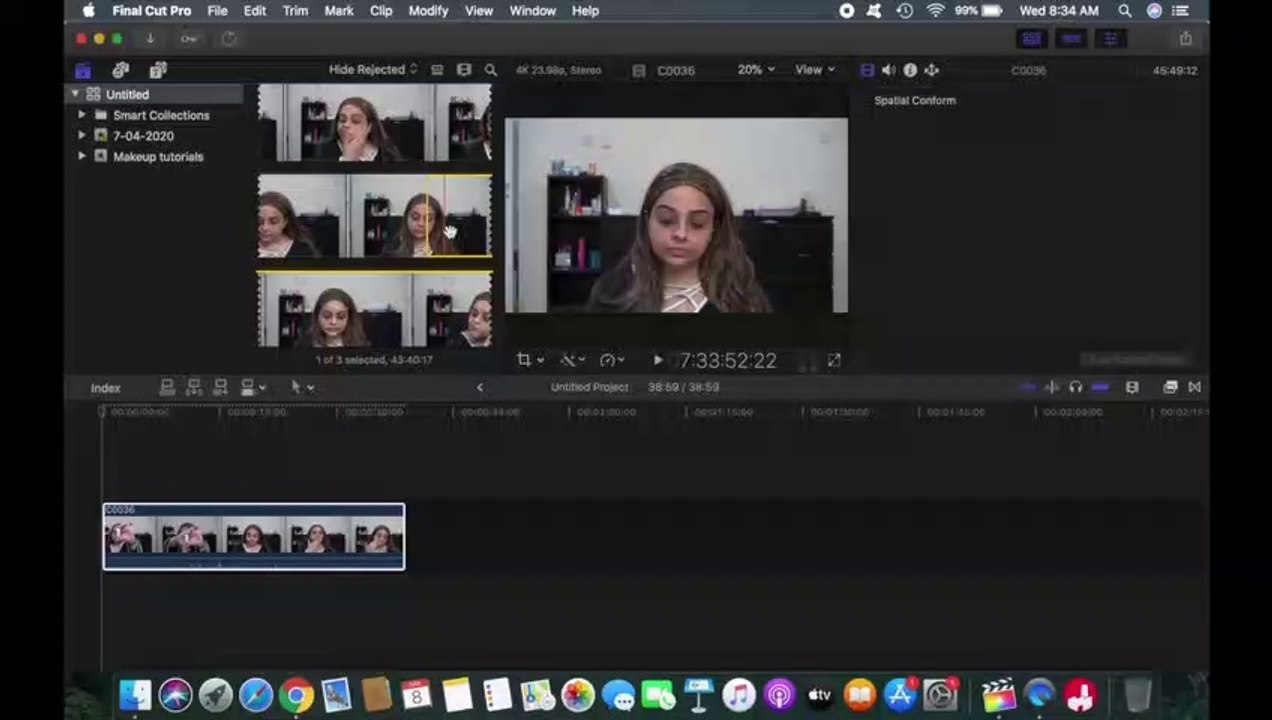Screen dimensions: 1272x720
Task: Collapse the Untitled library triangle
Action: 75,94
